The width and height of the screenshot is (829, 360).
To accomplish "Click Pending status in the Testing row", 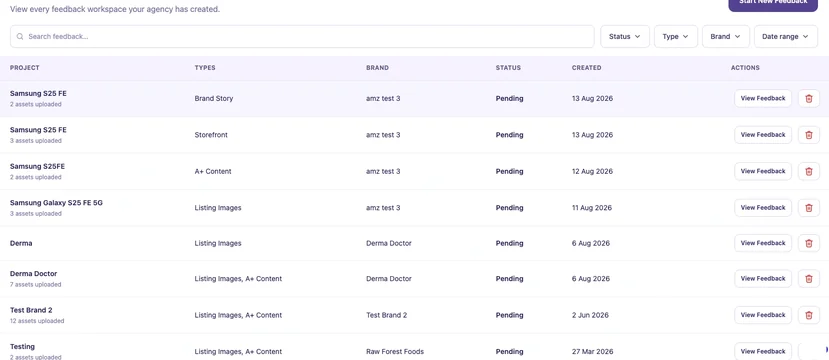I will pyautogui.click(x=510, y=352).
